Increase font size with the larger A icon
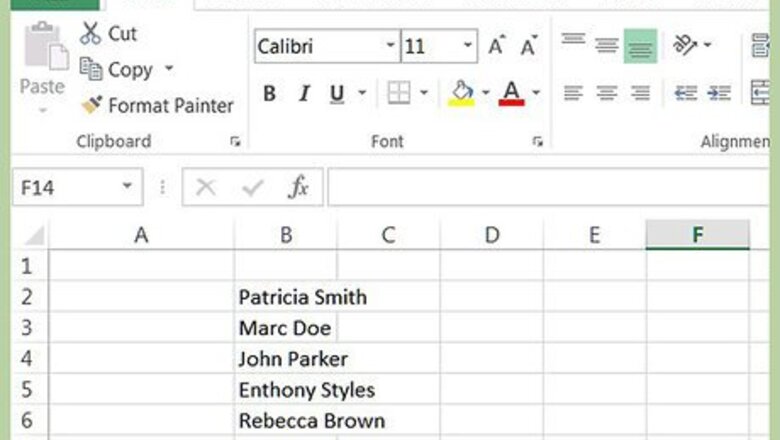 click(496, 46)
